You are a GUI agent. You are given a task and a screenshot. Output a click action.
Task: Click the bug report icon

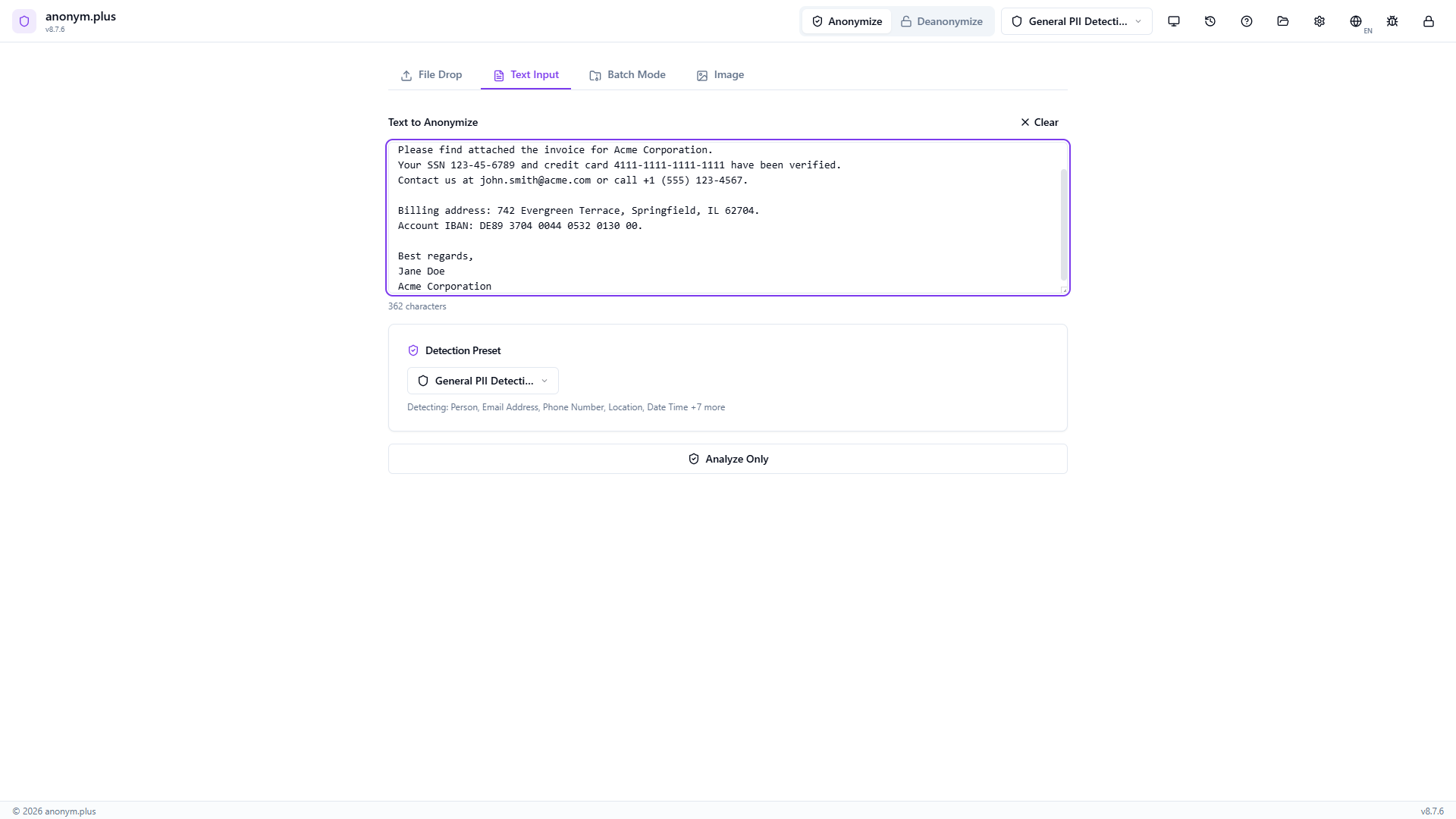click(x=1392, y=21)
